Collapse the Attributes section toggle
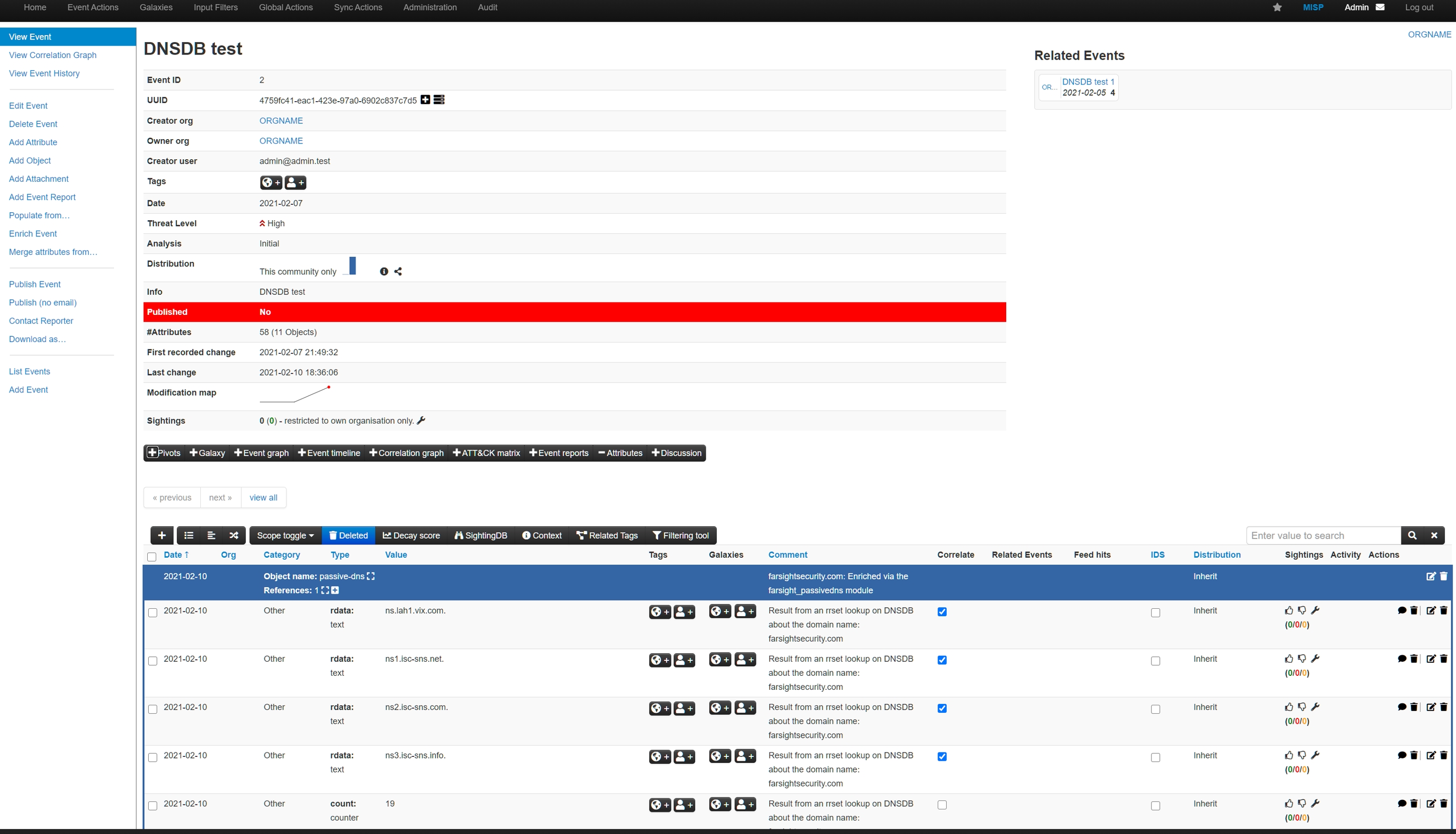The width and height of the screenshot is (1456, 834). (620, 453)
